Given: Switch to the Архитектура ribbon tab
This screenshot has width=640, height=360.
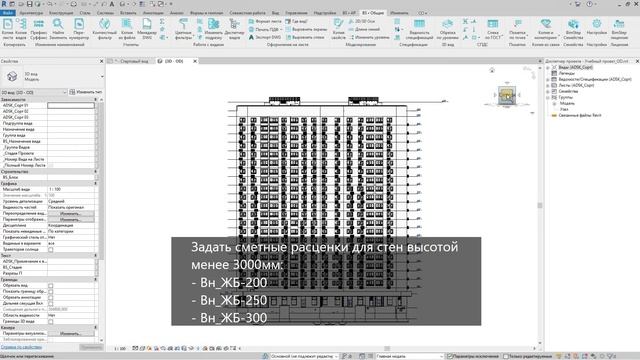Looking at the screenshot, I should (x=31, y=13).
